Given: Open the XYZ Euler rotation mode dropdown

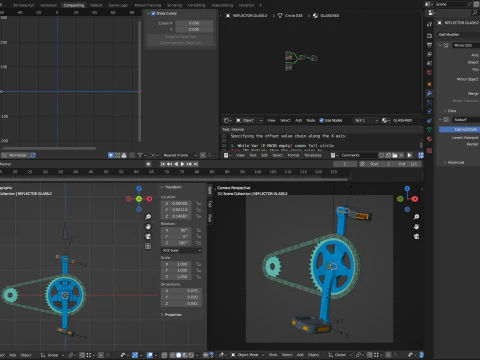Looking at the screenshot, I should click(x=181, y=250).
